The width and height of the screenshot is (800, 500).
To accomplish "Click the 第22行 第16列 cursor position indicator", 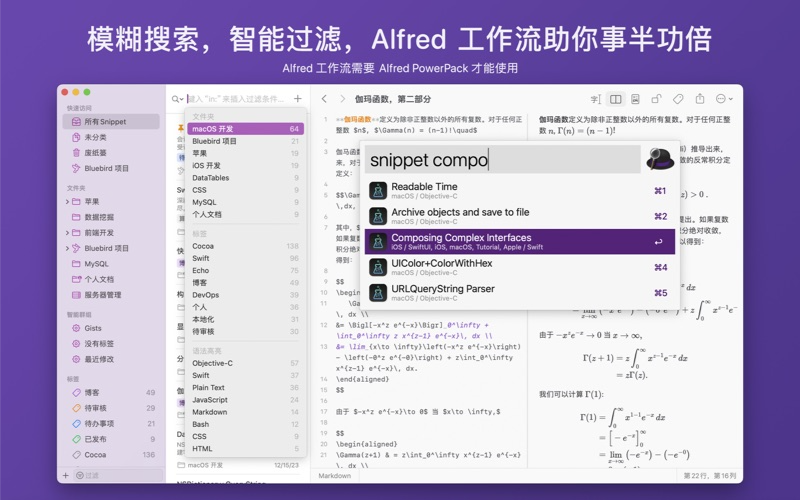I will (710, 476).
